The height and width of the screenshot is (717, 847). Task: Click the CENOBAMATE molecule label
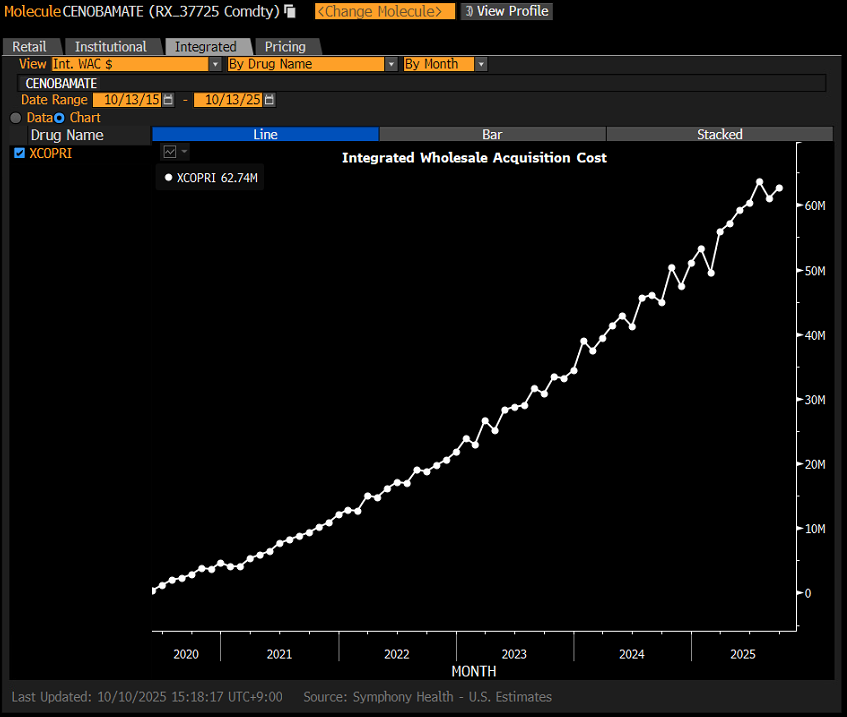(x=61, y=83)
